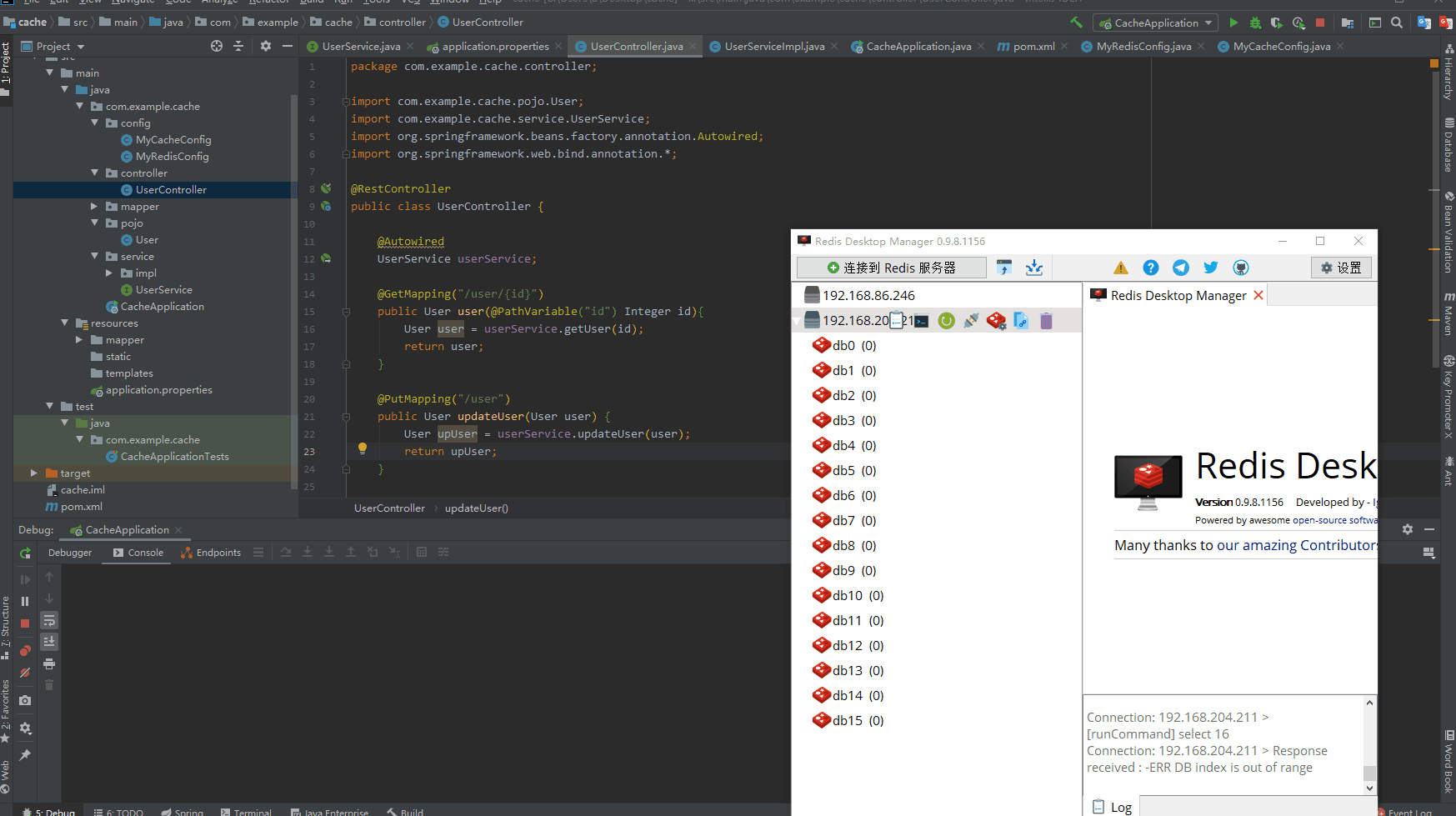Open the Twitter icon in Redis Desktop Manager
This screenshot has width=1456, height=816.
point(1211,268)
